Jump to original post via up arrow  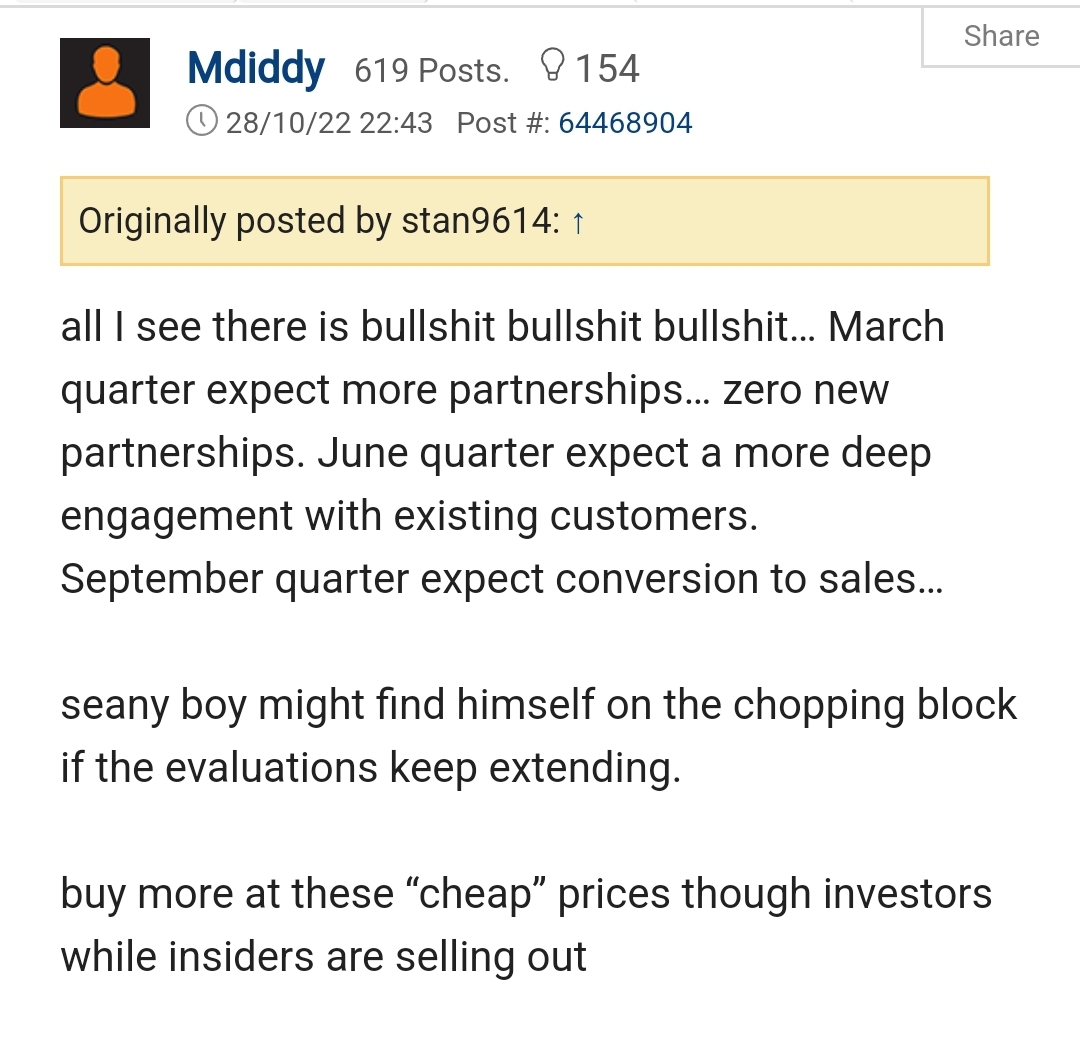[x=578, y=223]
